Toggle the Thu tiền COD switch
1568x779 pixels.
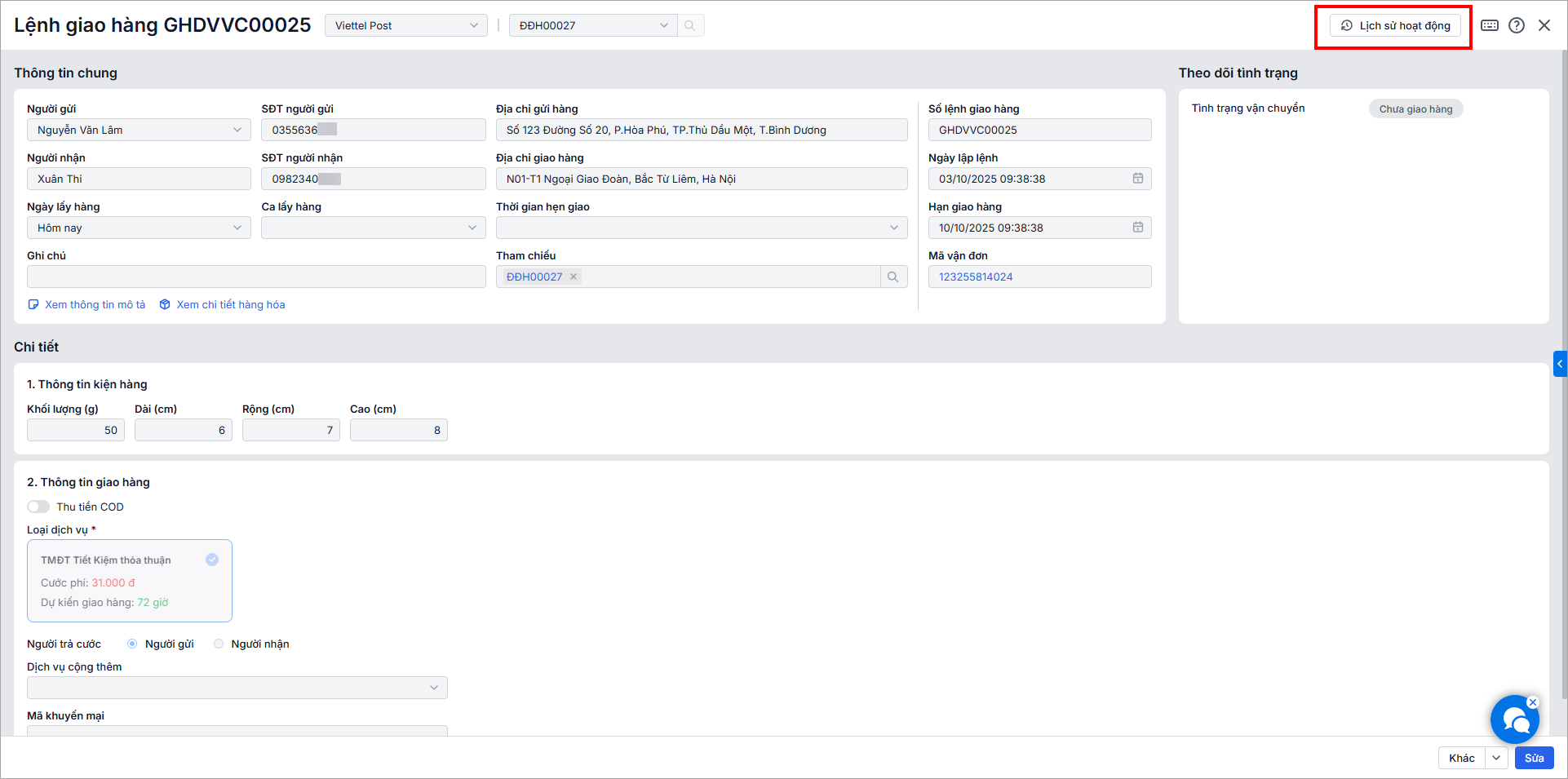tap(38, 507)
